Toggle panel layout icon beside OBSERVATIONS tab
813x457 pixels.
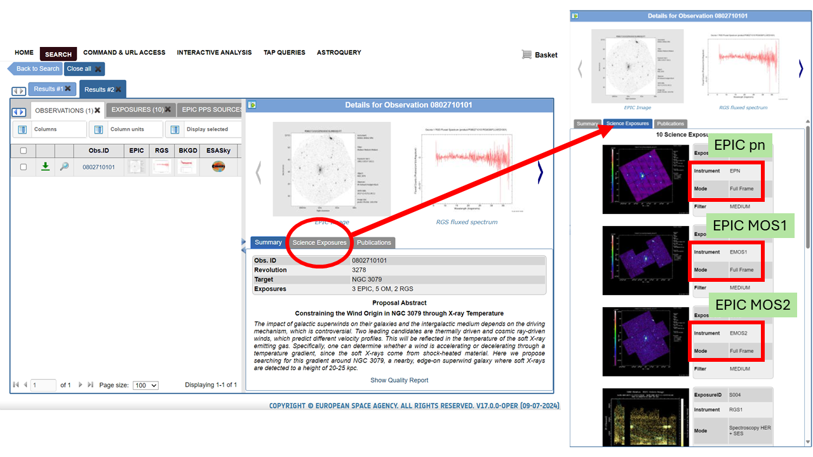point(19,112)
